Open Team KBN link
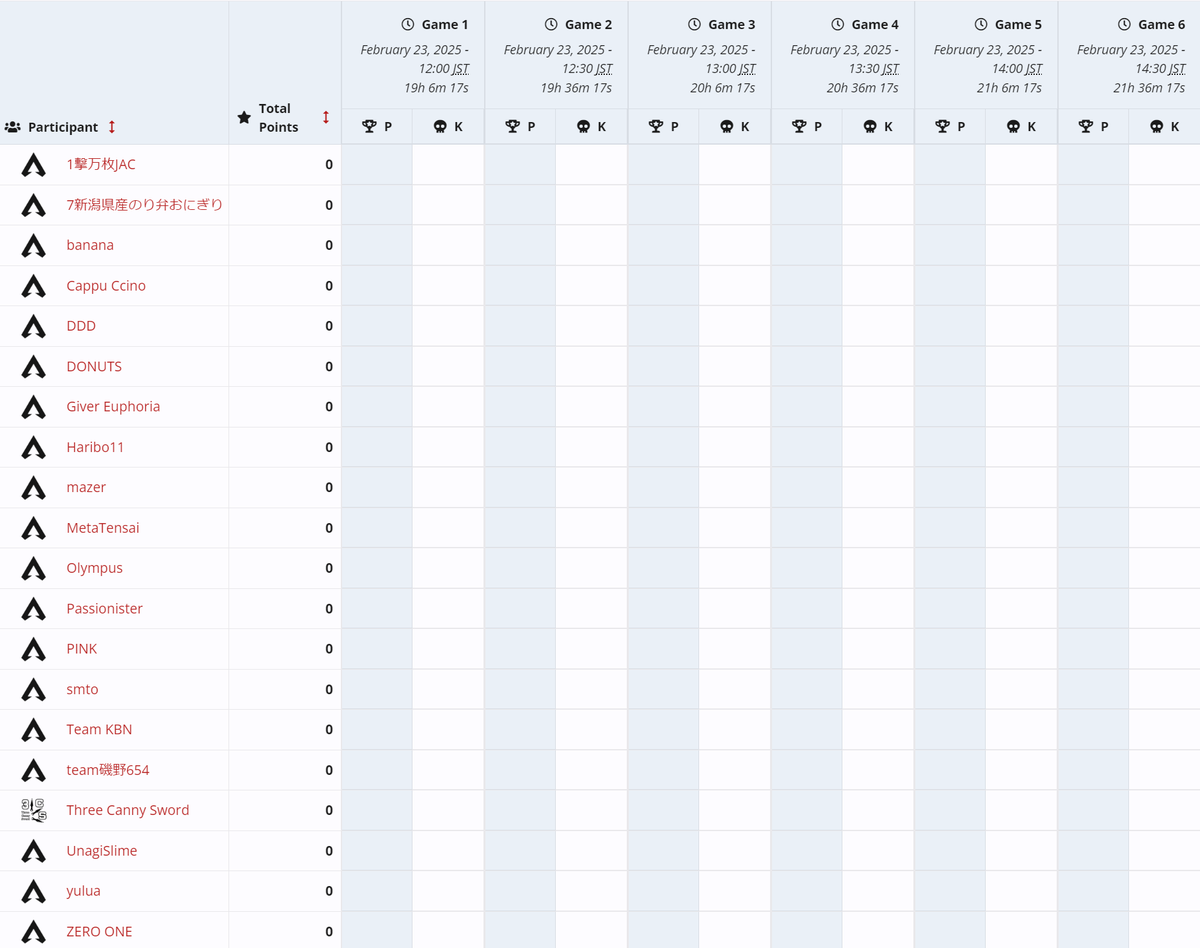1200x948 pixels. (99, 729)
